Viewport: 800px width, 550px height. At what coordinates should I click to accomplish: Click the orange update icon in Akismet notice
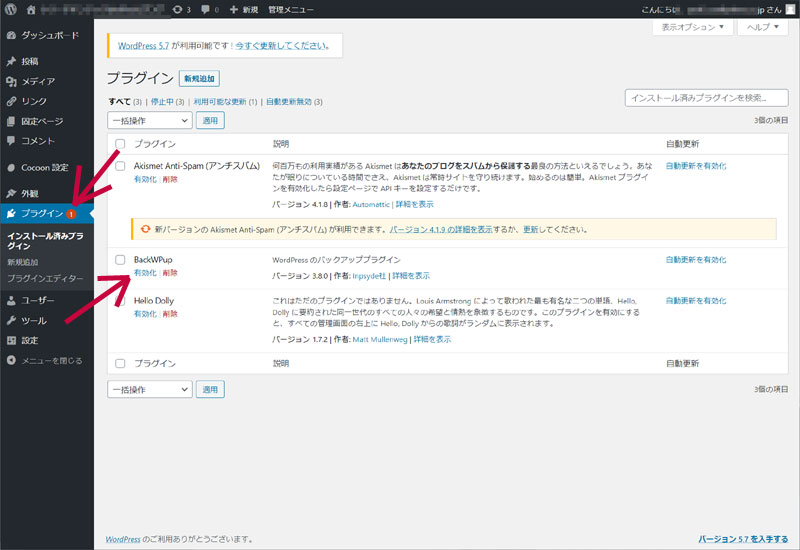pyautogui.click(x=145, y=229)
